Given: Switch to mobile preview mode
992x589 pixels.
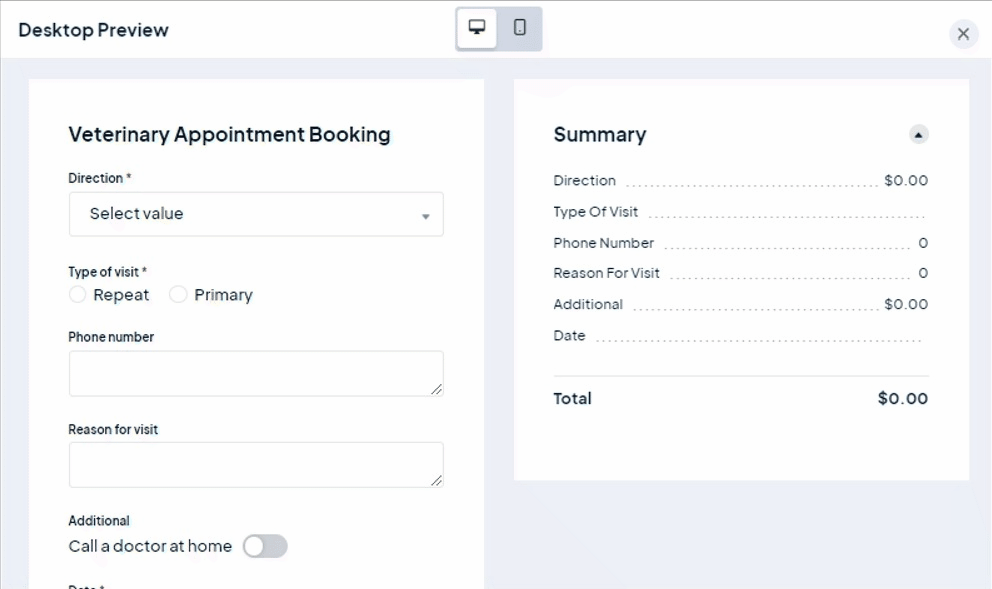Looking at the screenshot, I should click(x=520, y=28).
